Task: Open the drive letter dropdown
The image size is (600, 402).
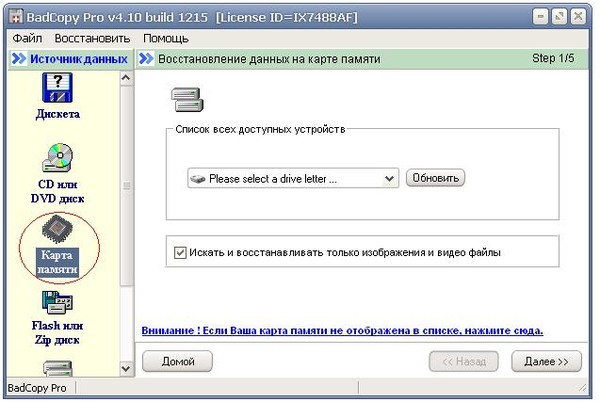Action: pos(293,178)
